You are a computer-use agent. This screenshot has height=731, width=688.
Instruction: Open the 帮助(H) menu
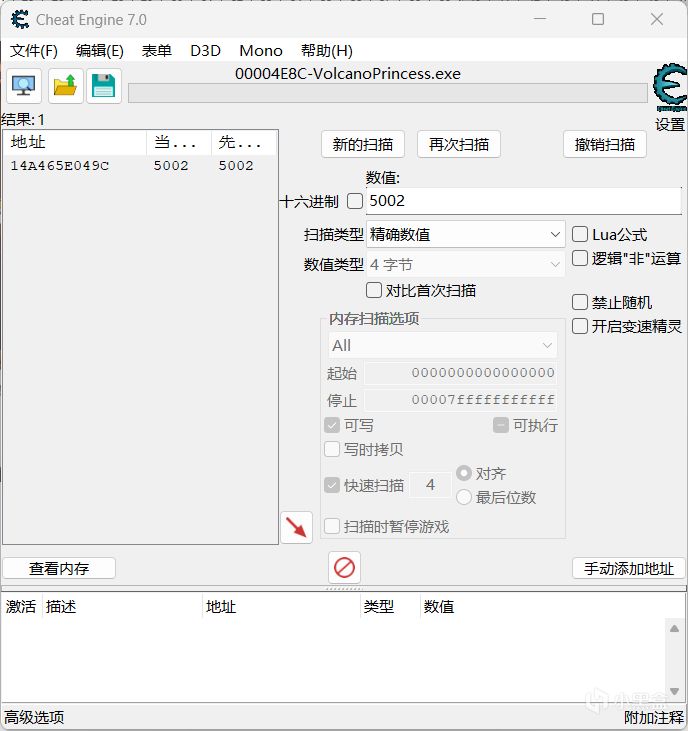click(327, 50)
